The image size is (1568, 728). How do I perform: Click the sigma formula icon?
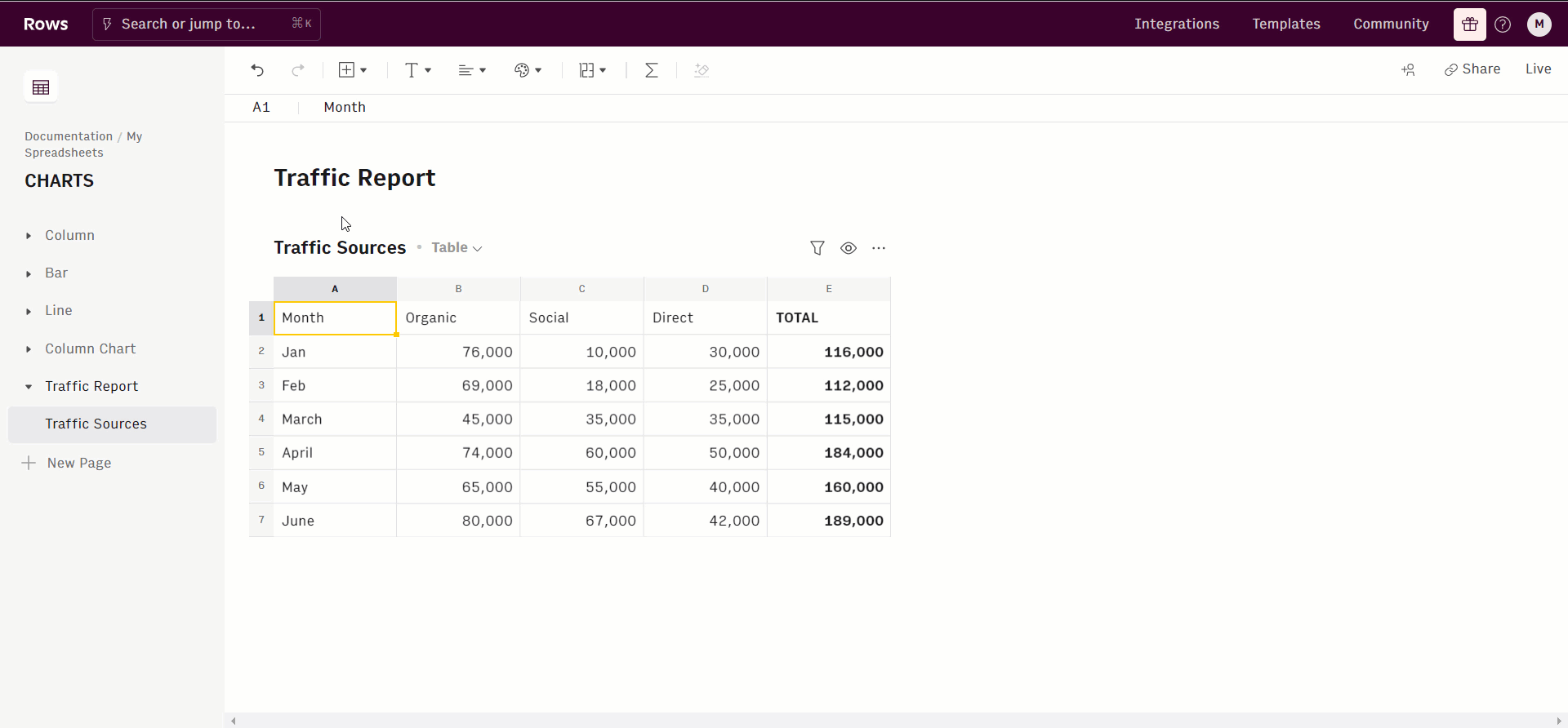[x=651, y=70]
